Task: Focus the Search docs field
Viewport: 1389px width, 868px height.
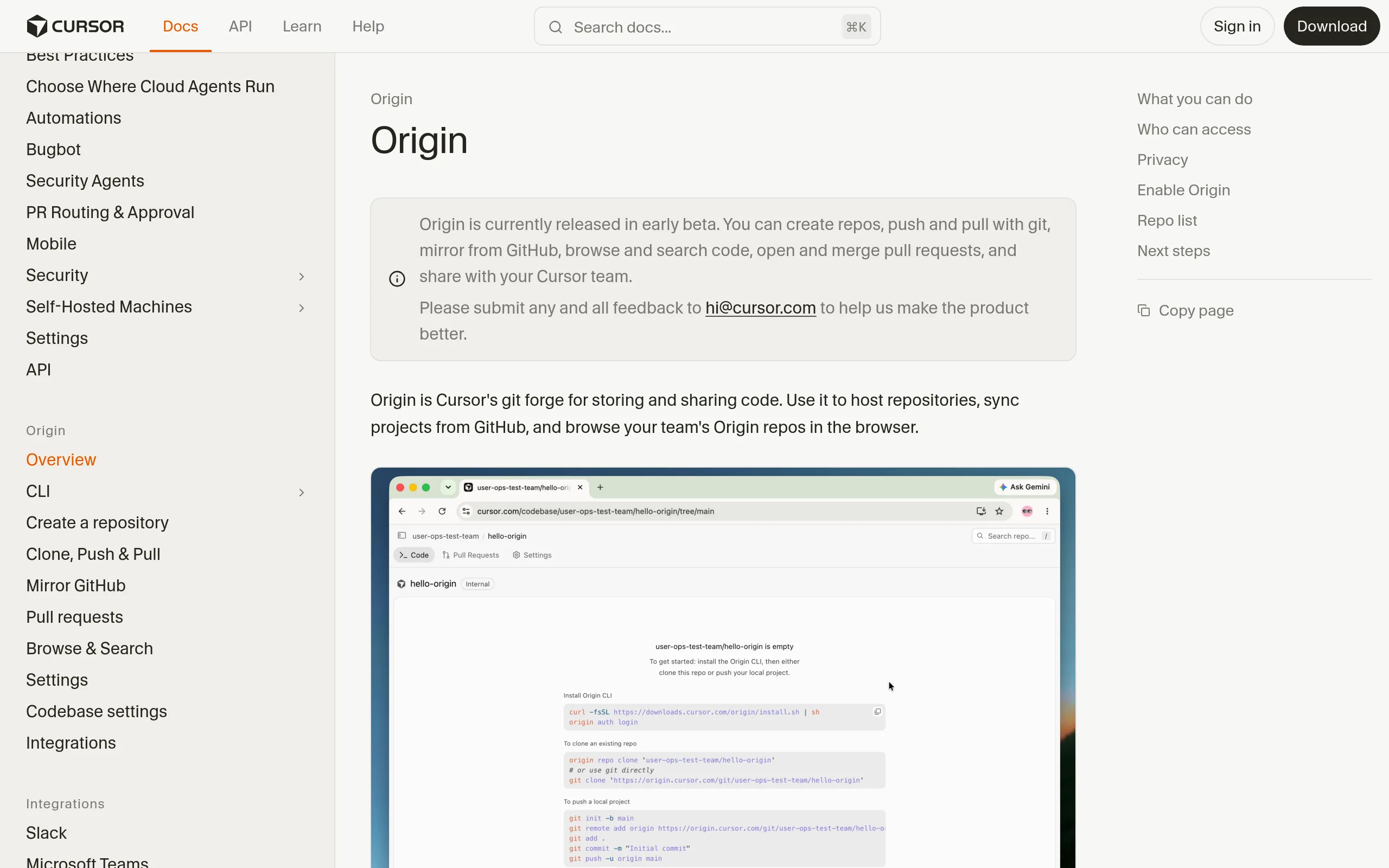Action: point(707,27)
